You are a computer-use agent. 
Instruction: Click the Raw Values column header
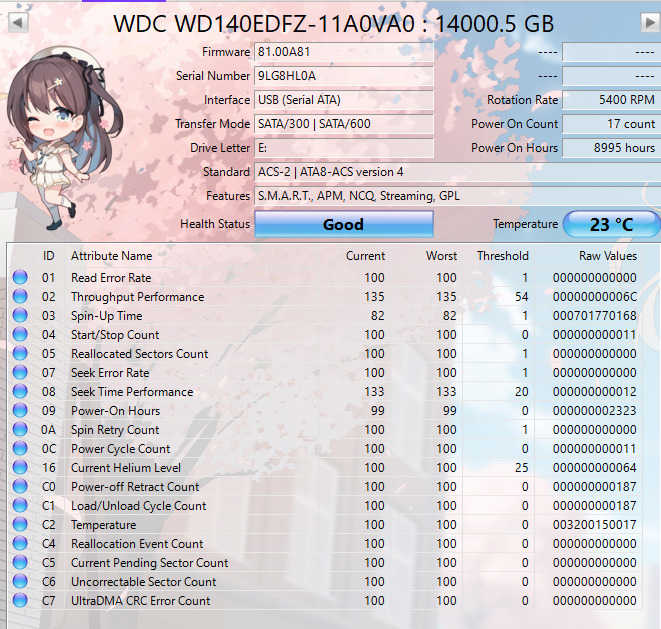click(607, 256)
